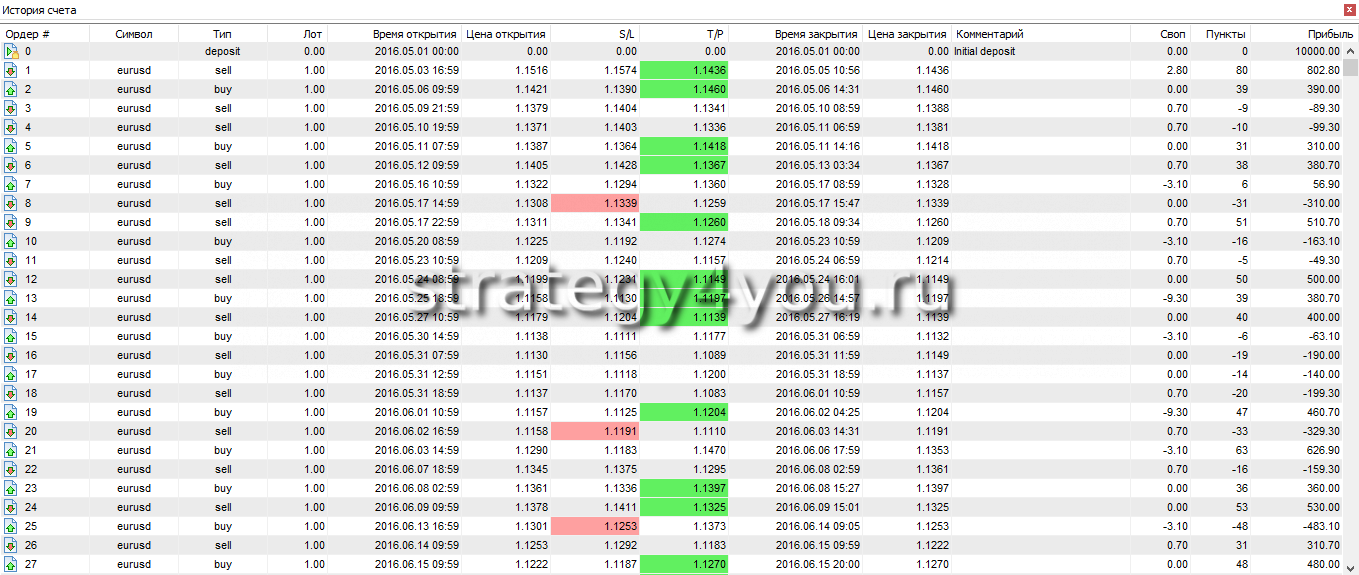Image resolution: width=1359 pixels, height=575 pixels.
Task: Sort the table by Символ header
Action: tap(134, 33)
